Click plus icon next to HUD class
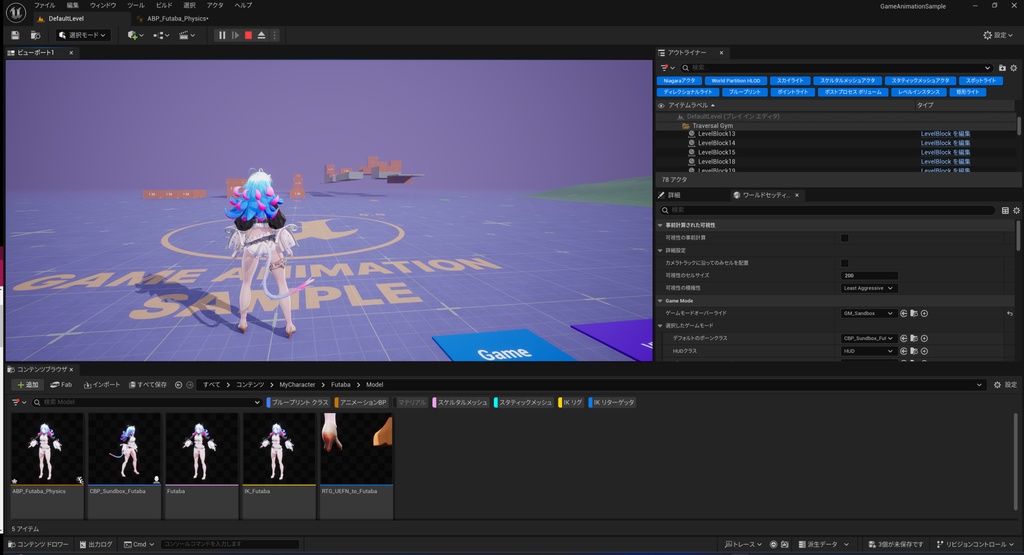 coord(924,351)
